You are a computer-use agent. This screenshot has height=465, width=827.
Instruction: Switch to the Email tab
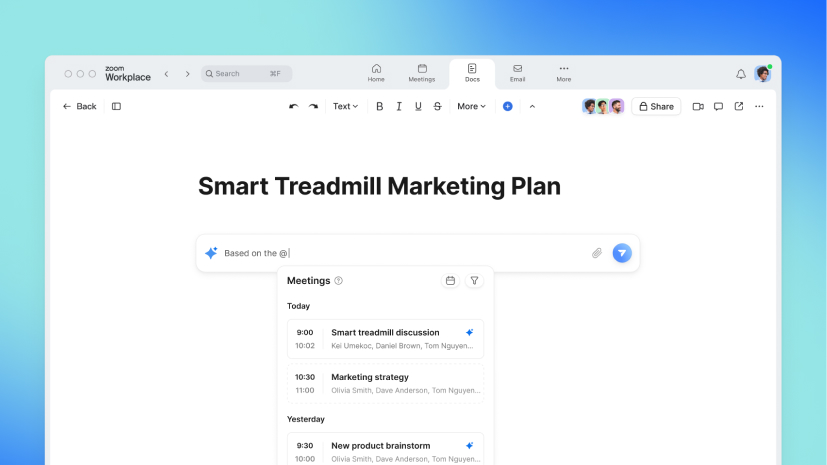[517, 73]
